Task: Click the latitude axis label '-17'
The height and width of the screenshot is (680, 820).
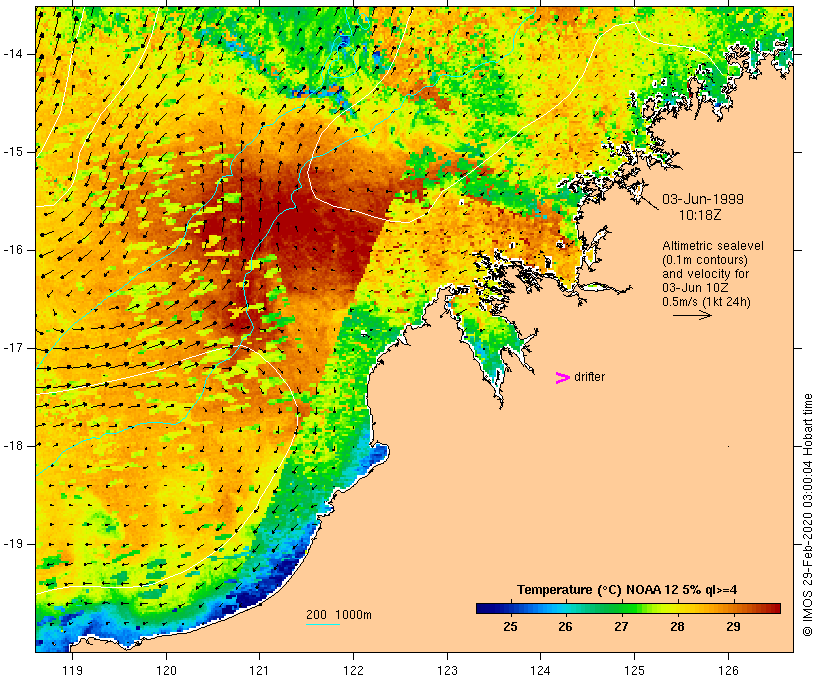Action: (13, 348)
